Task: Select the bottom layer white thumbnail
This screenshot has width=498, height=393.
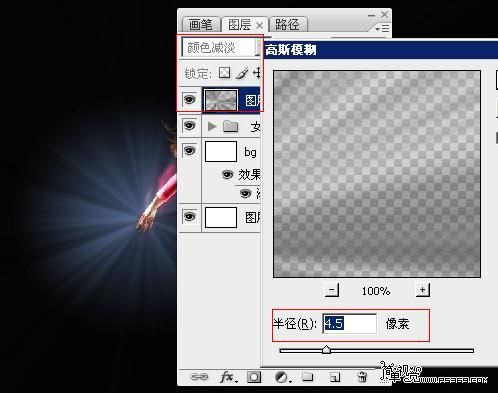Action: [221, 217]
